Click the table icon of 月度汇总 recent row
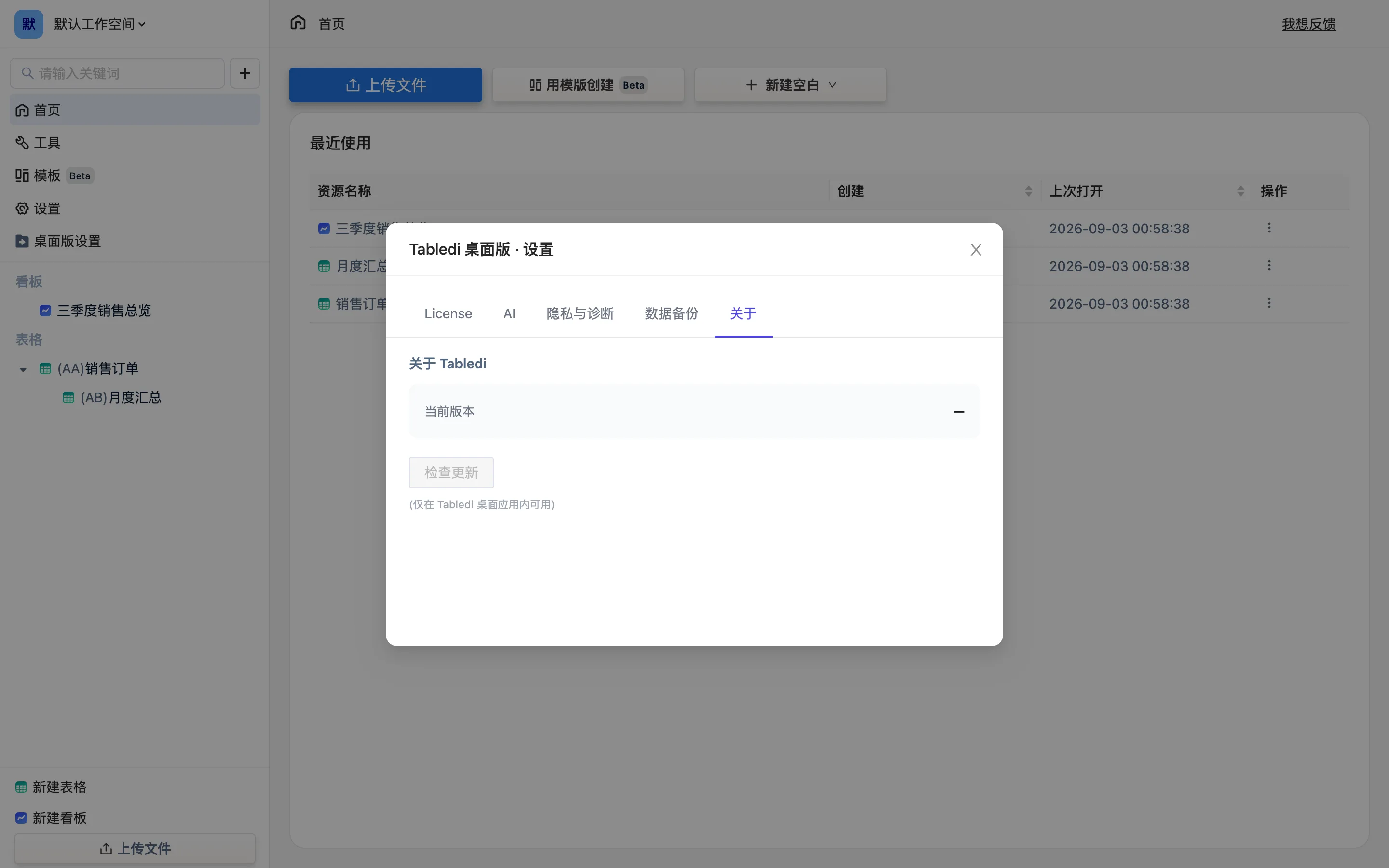 (324, 266)
